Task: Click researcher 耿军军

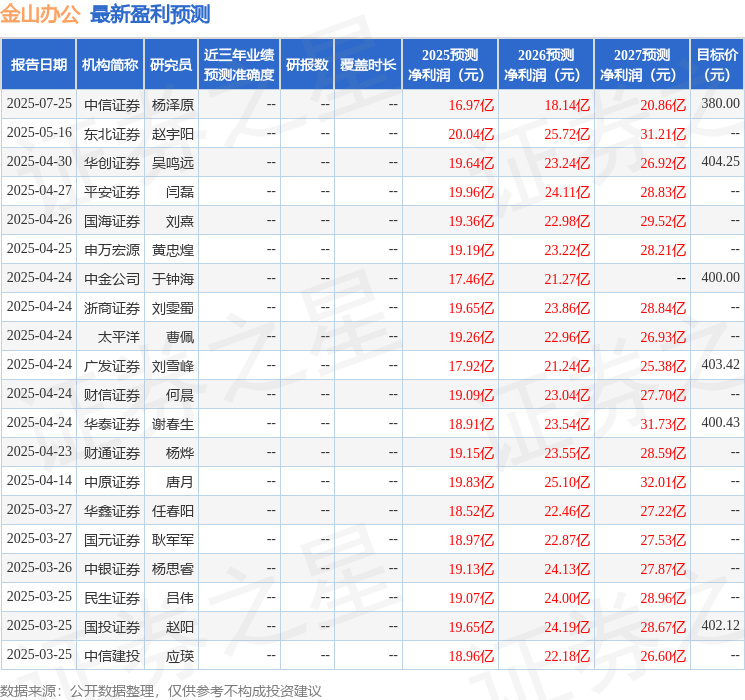Action: 173,540
